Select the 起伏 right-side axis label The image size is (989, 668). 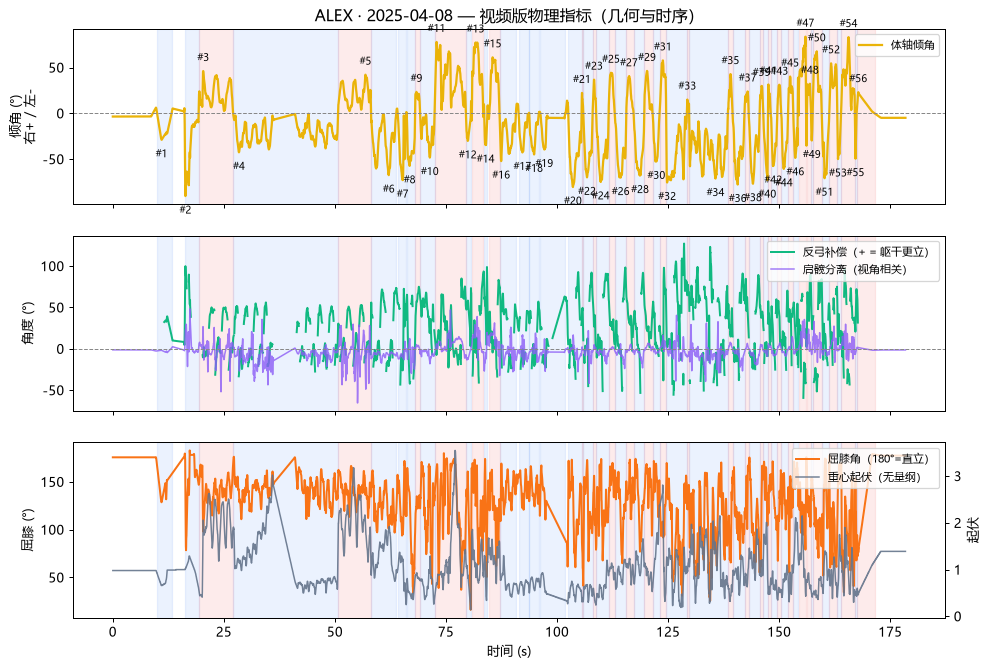tap(974, 530)
